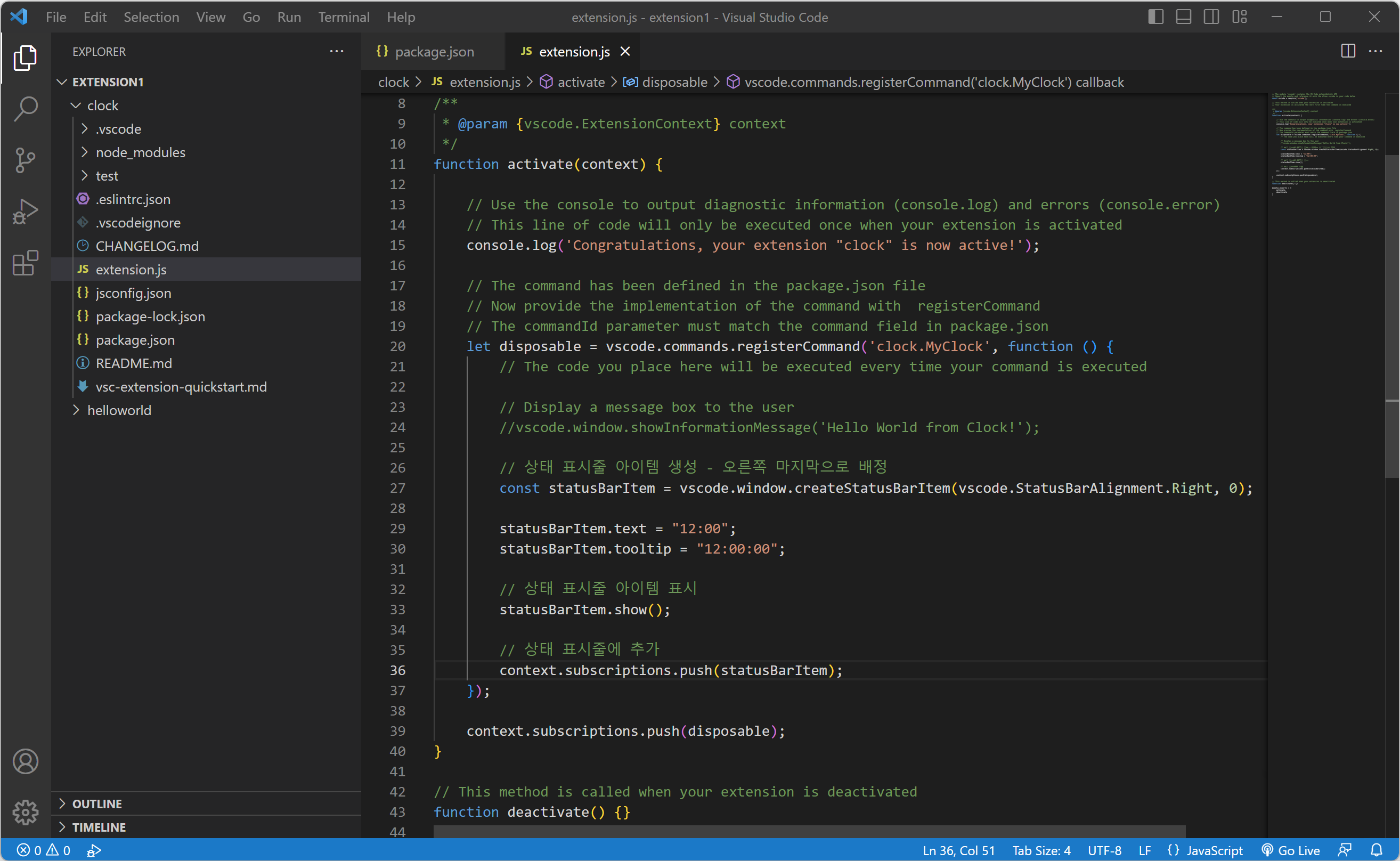Open README.md in explorer
The height and width of the screenshot is (861, 1400).
(x=133, y=363)
